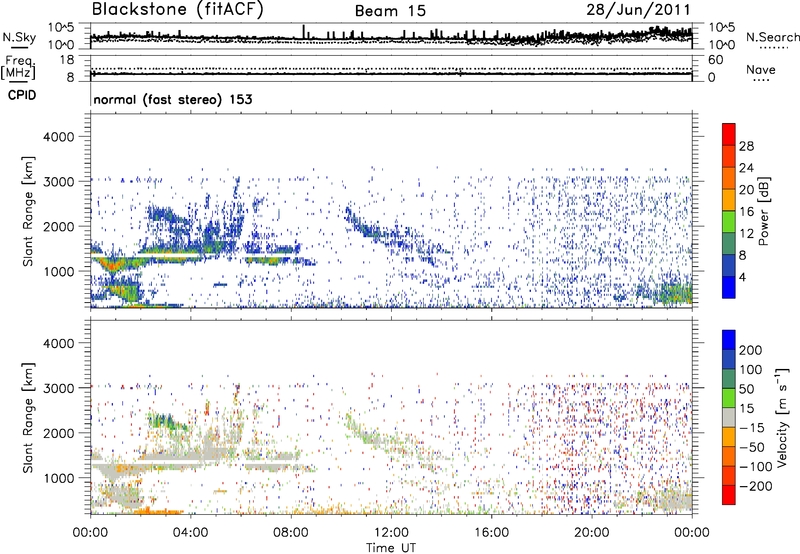Click the velocity panel 'Slant Range [km]' label
Screen dimensions: 800x554
point(28,418)
